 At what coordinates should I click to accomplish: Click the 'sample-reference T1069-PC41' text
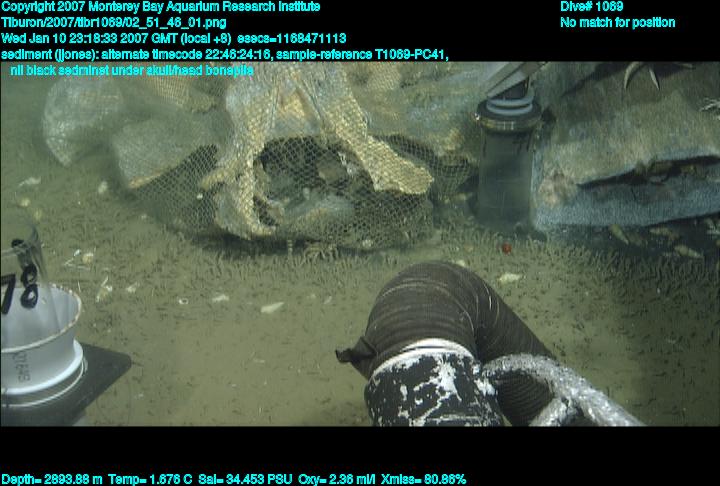click(x=360, y=55)
